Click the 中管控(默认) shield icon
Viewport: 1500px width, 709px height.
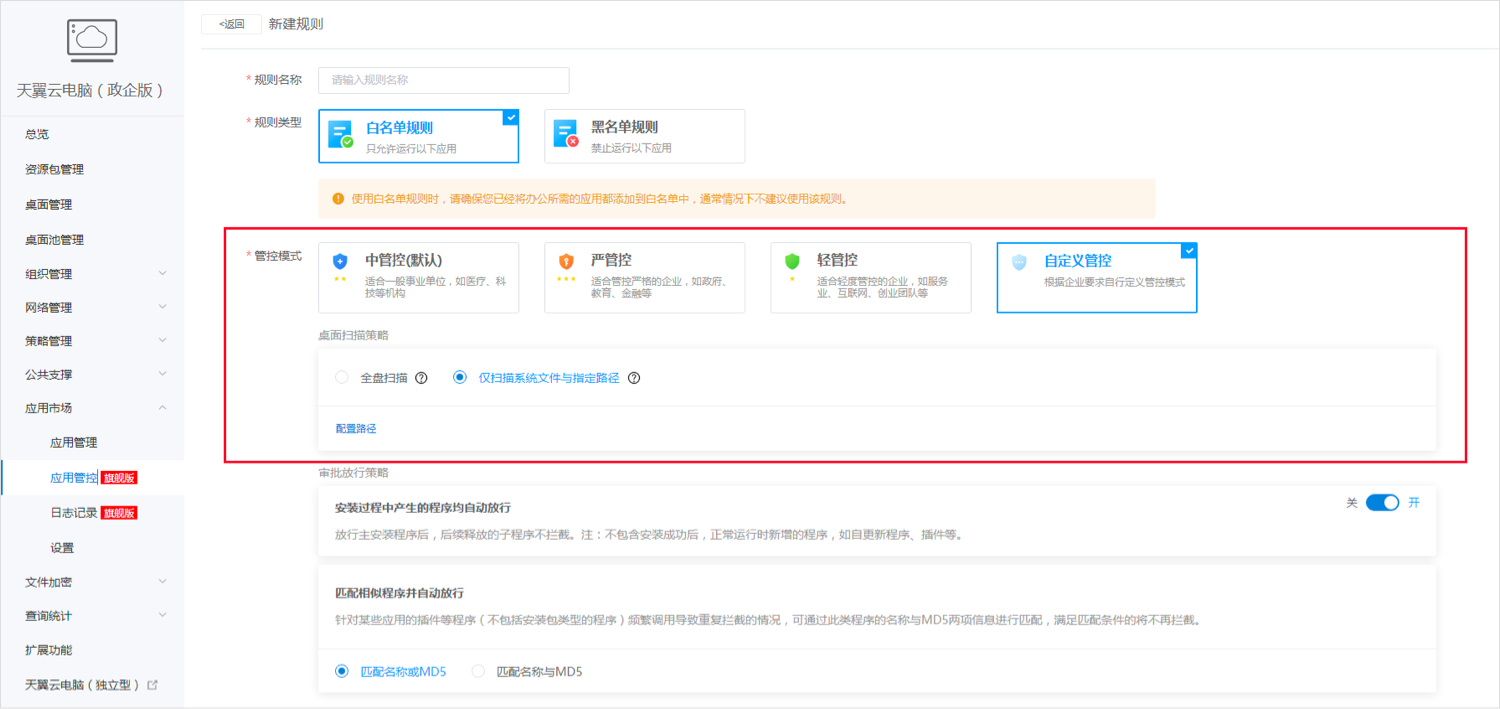pyautogui.click(x=339, y=262)
